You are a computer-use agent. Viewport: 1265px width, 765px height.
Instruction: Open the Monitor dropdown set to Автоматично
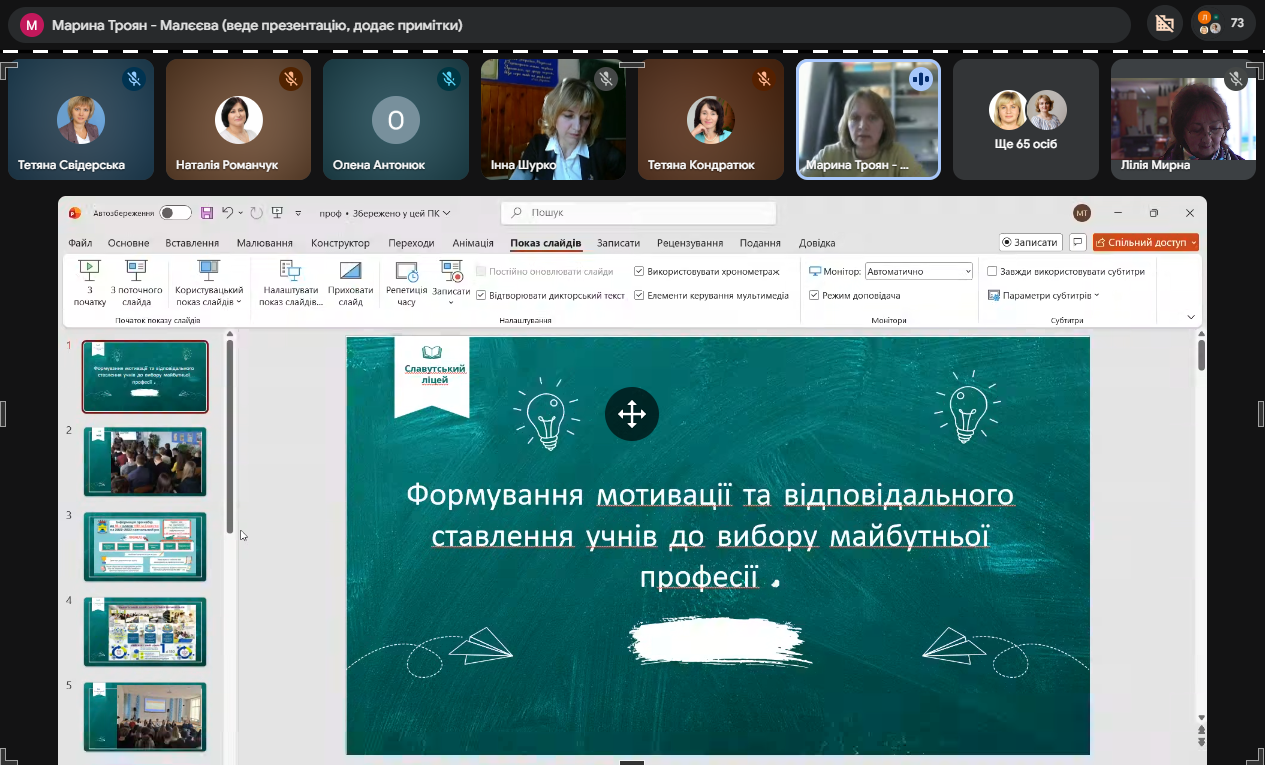(x=918, y=271)
